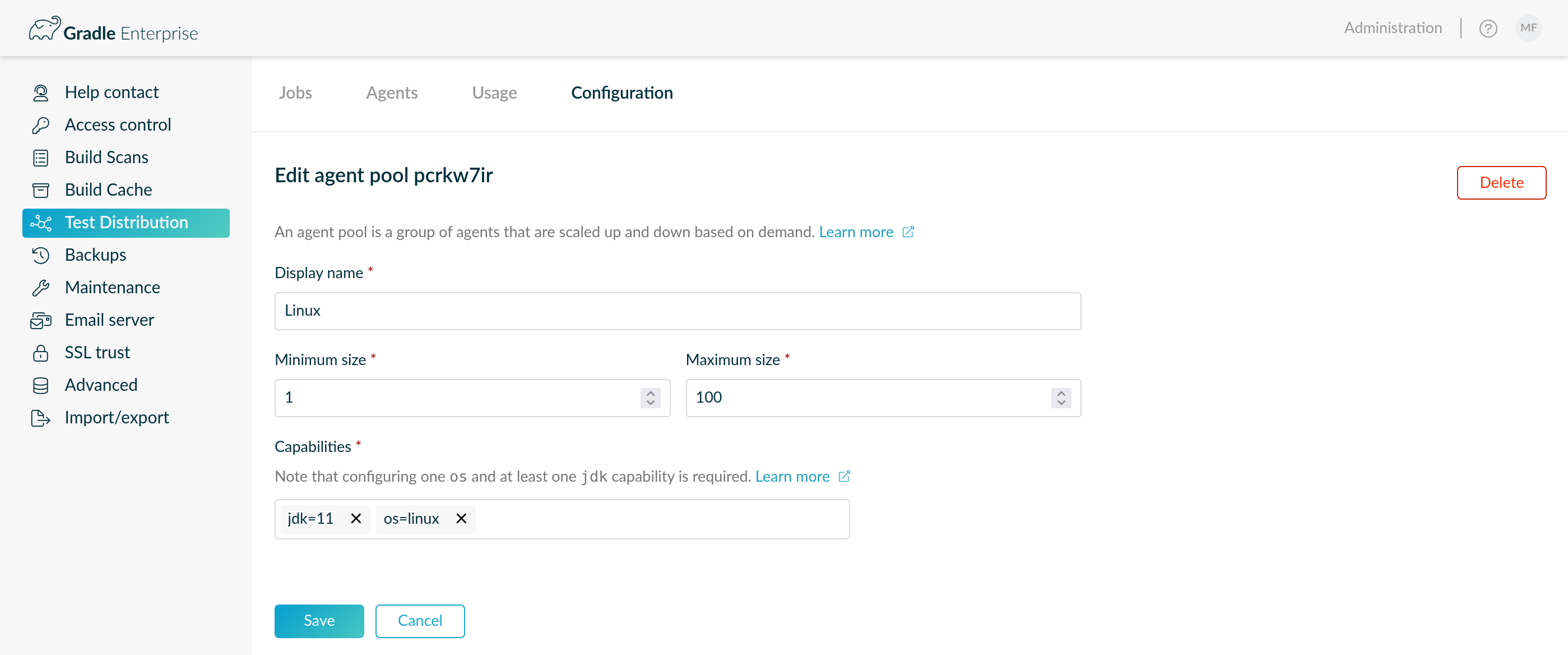The image size is (1568, 655).
Task: Remove the os=linux capability tag
Action: pyautogui.click(x=461, y=519)
